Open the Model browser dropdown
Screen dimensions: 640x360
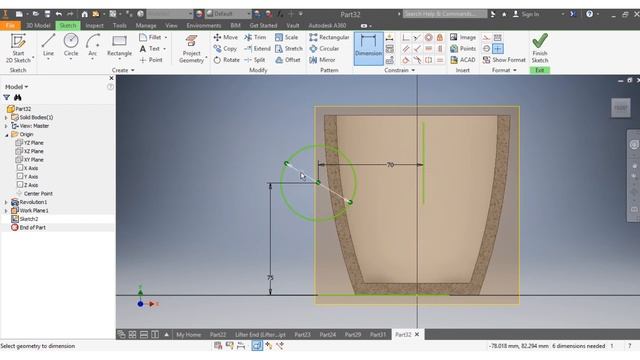(x=16, y=87)
